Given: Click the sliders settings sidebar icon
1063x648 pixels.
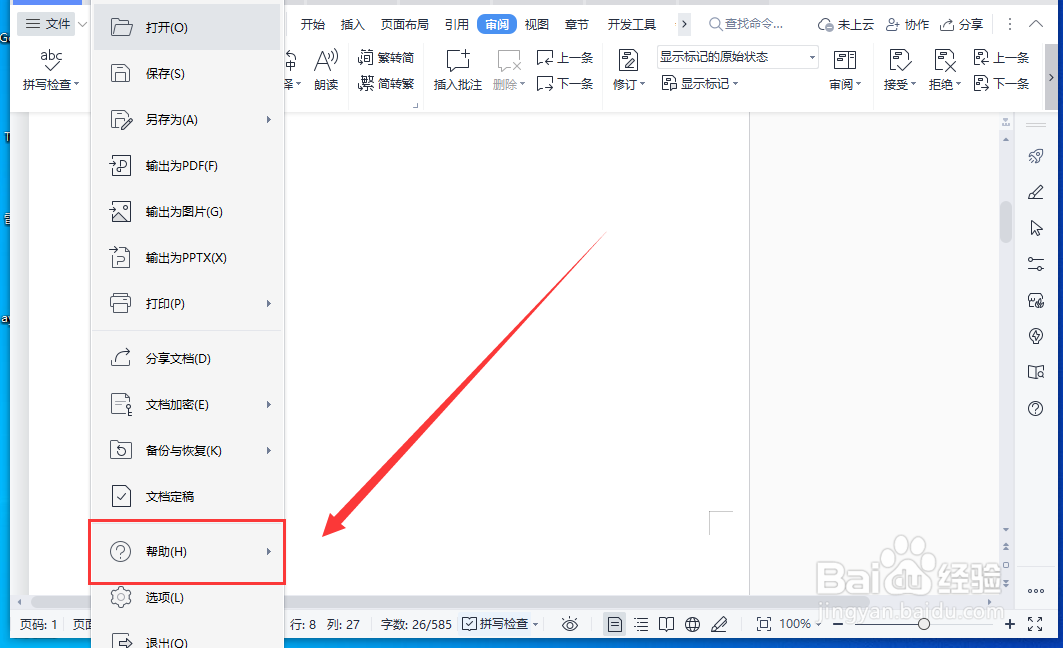Looking at the screenshot, I should (1036, 264).
